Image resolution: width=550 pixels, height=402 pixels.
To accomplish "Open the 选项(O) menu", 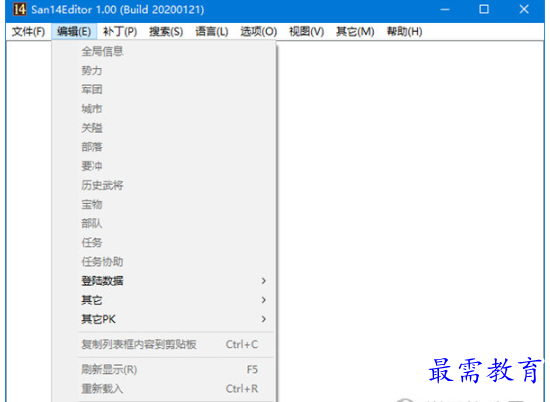I will point(259,32).
